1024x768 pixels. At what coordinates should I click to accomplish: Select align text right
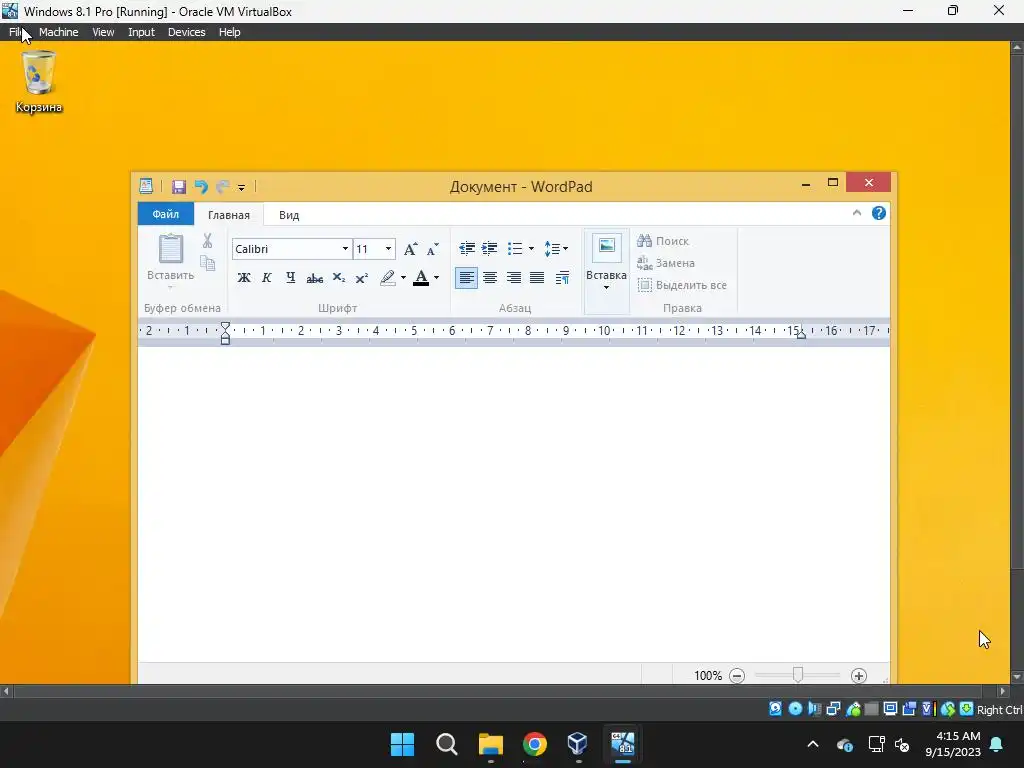click(x=514, y=278)
